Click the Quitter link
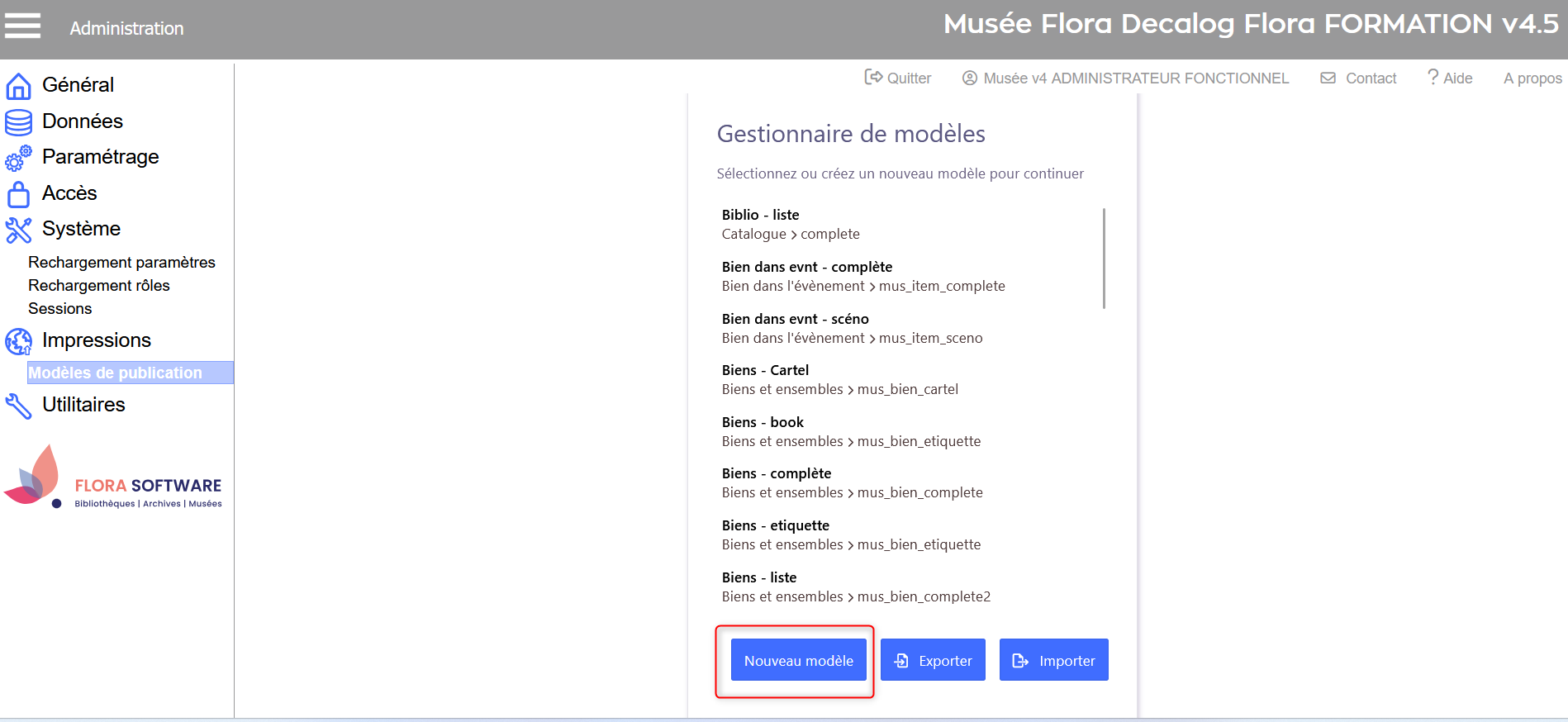 (898, 78)
